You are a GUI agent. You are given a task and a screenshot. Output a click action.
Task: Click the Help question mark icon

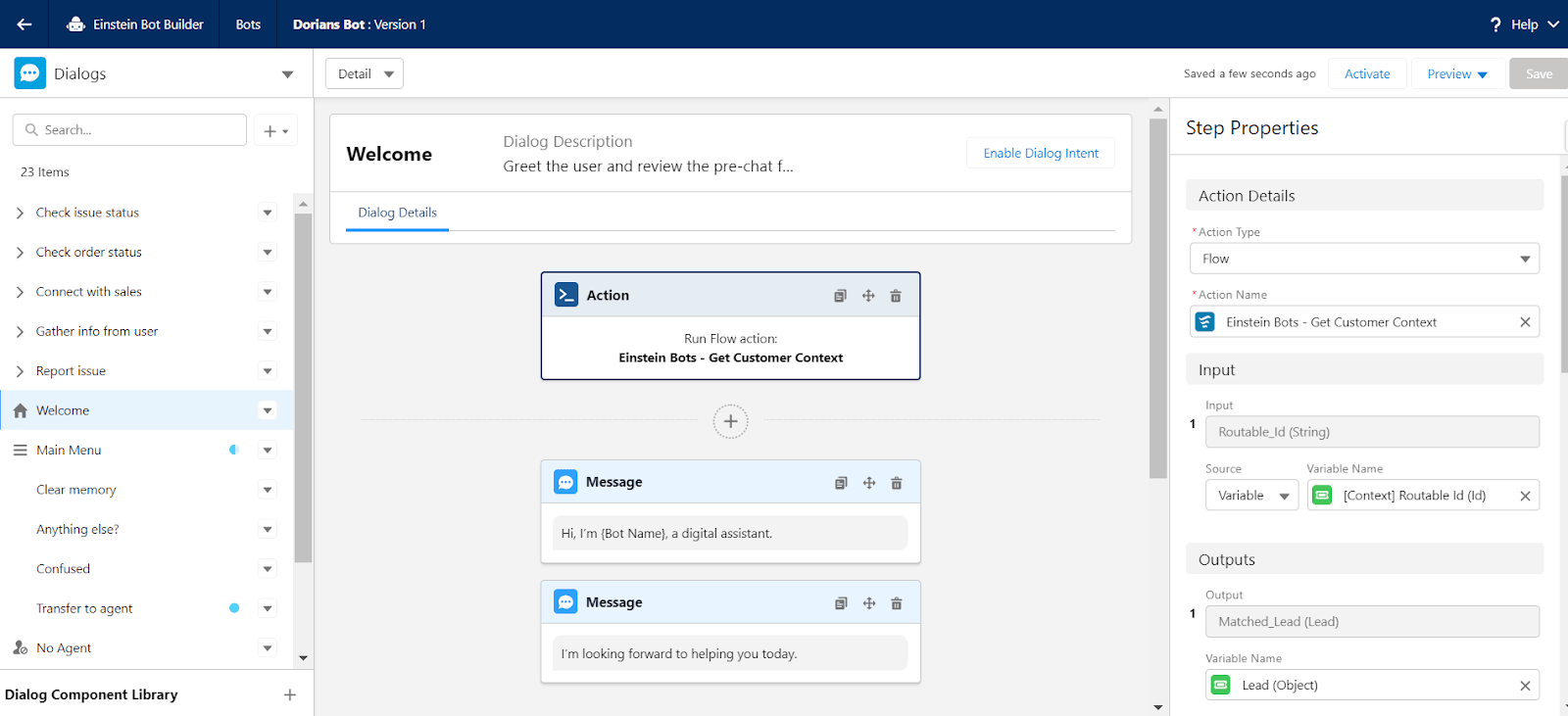point(1495,24)
